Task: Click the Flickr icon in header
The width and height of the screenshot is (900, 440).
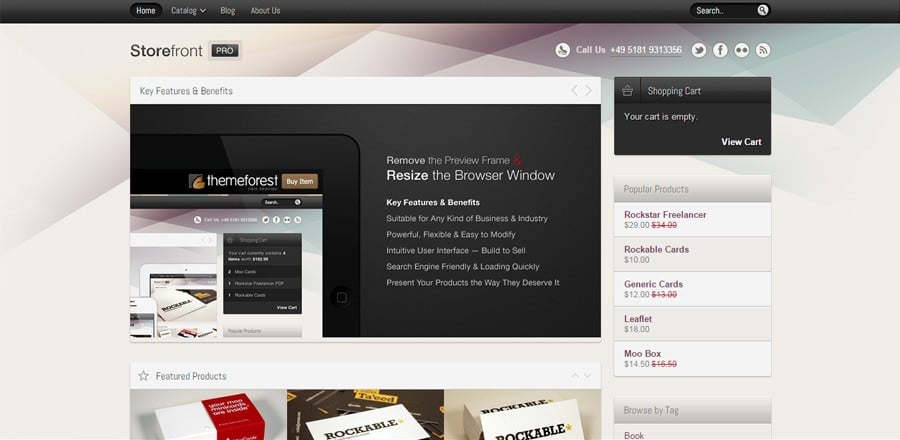Action: [x=741, y=50]
